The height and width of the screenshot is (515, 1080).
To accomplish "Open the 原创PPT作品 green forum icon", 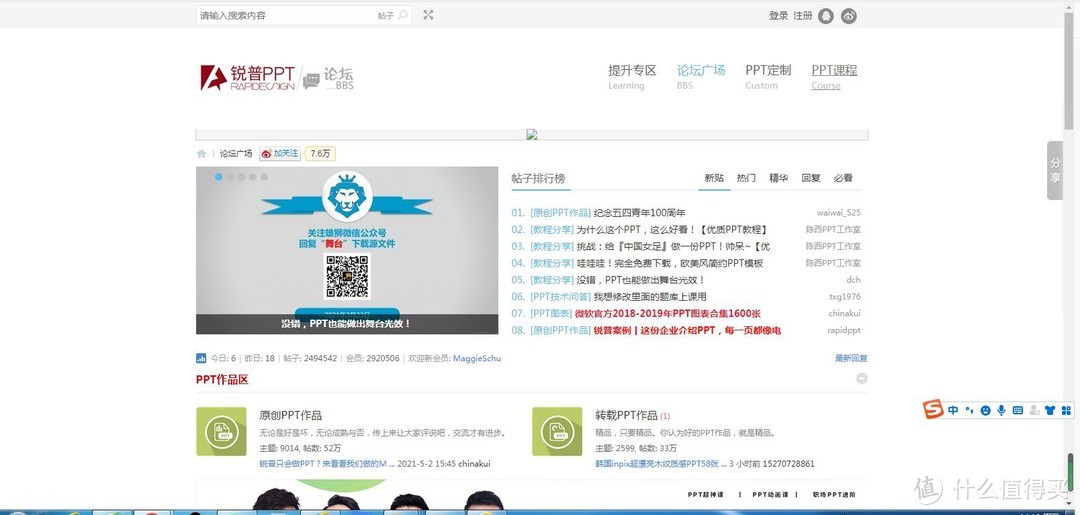I will coord(221,431).
